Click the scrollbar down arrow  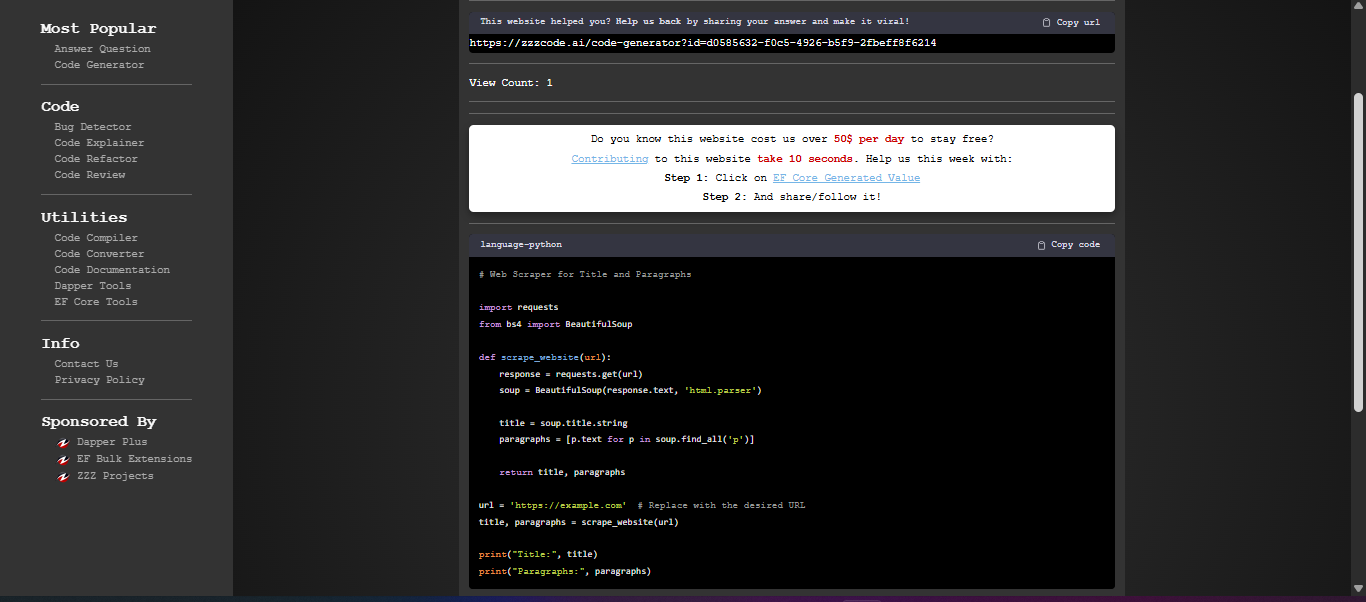tap(1358, 588)
